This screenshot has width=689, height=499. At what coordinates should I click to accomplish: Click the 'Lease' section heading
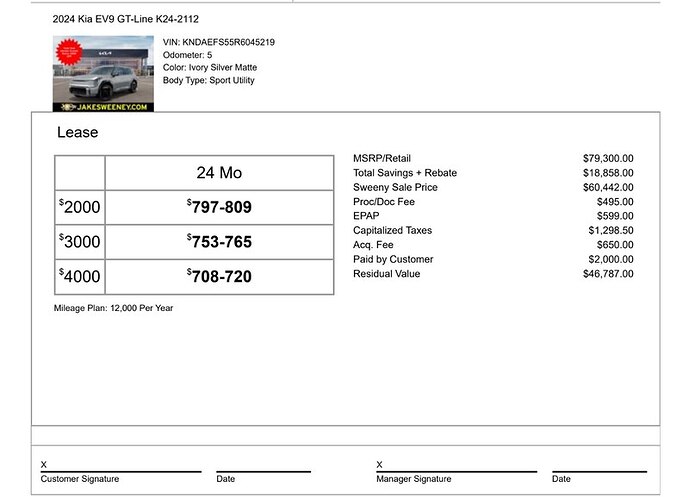click(x=78, y=132)
